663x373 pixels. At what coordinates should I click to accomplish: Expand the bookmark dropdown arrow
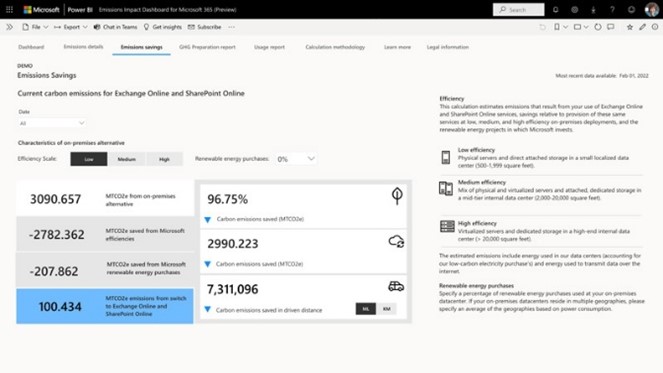(565, 27)
